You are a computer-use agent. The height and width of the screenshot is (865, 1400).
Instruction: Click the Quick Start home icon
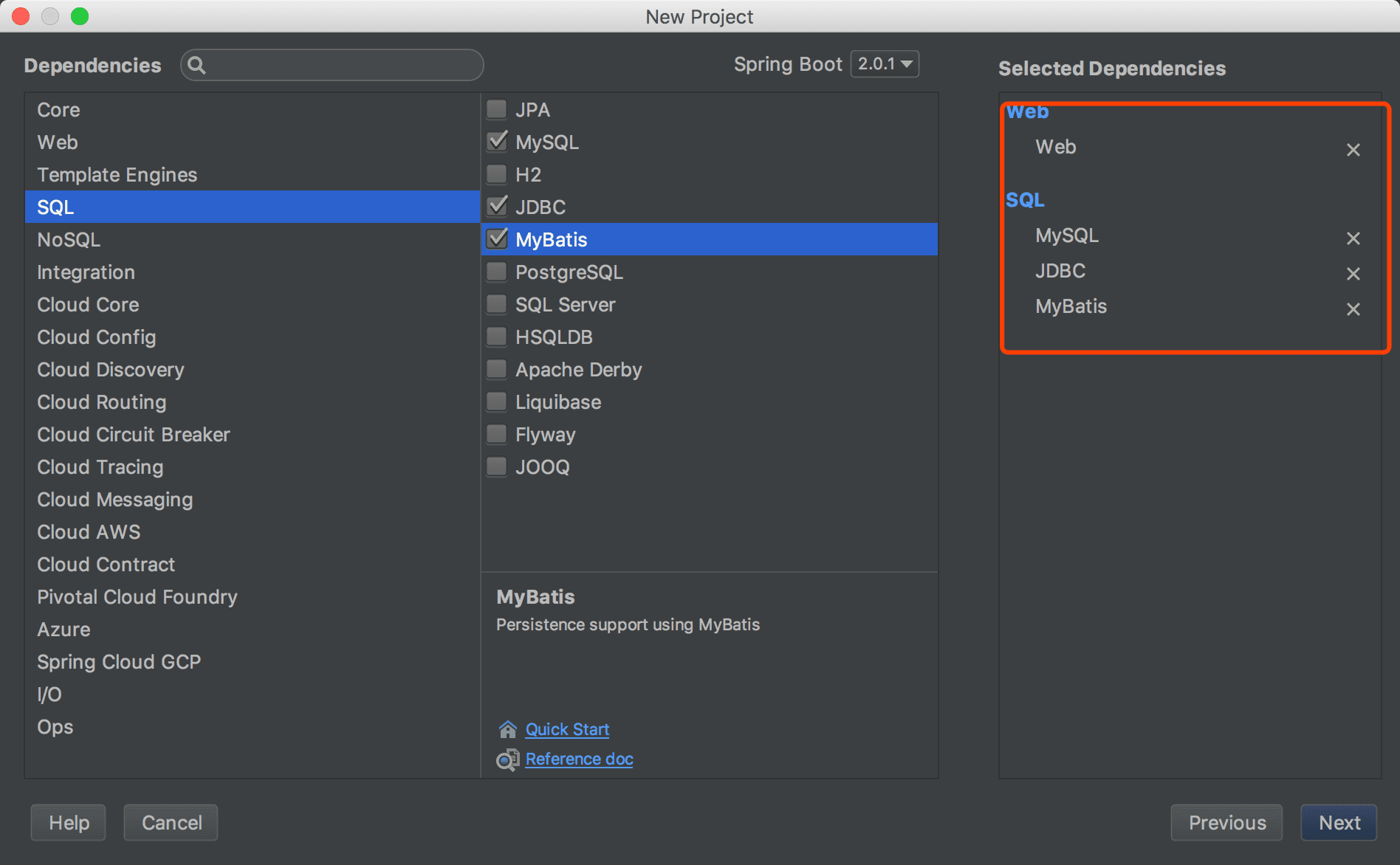click(507, 730)
